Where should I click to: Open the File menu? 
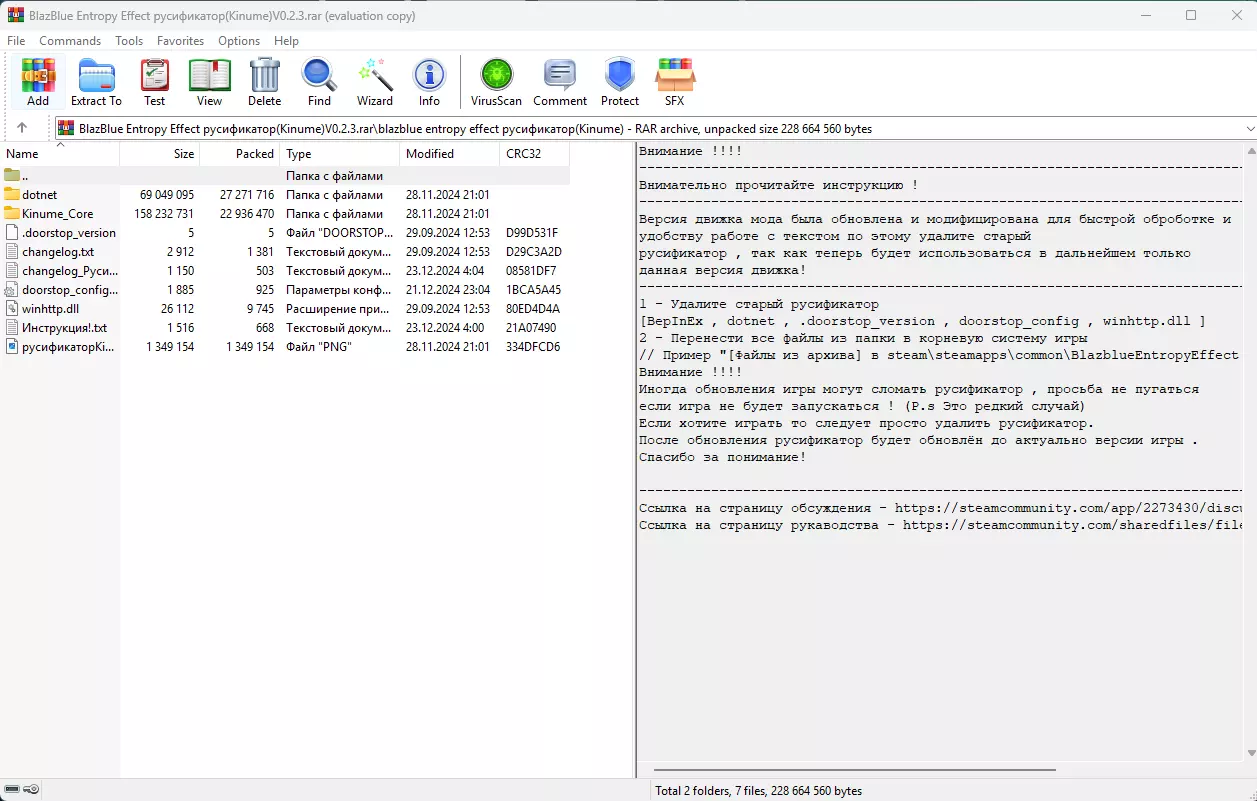point(16,41)
